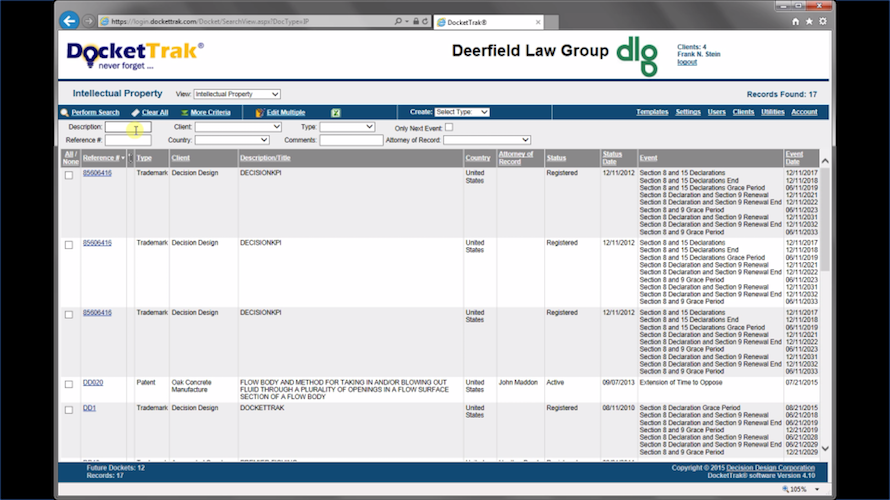
Task: Toggle the Only Next Event checkbox
Action: click(x=449, y=127)
